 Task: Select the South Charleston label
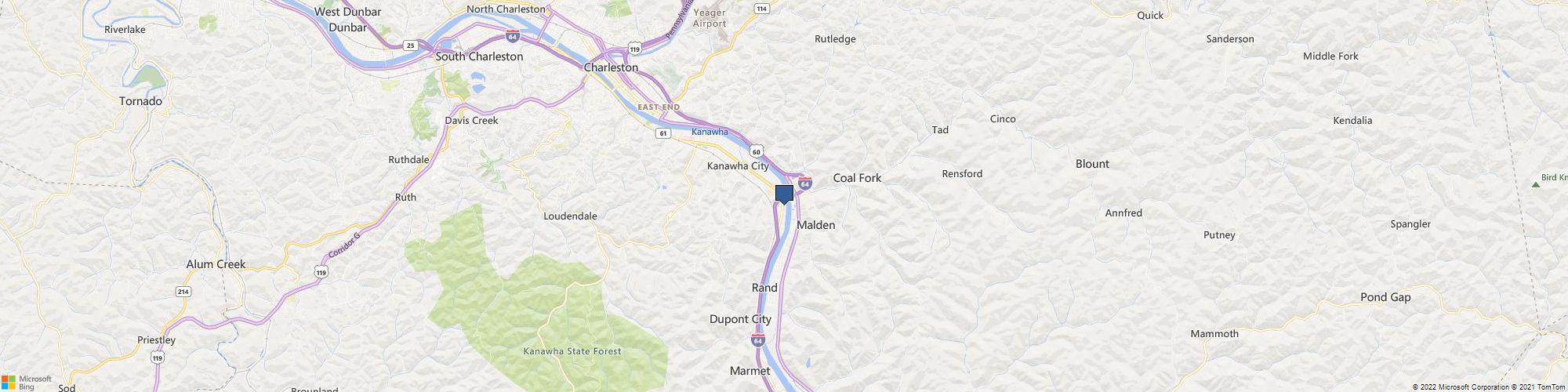point(479,56)
